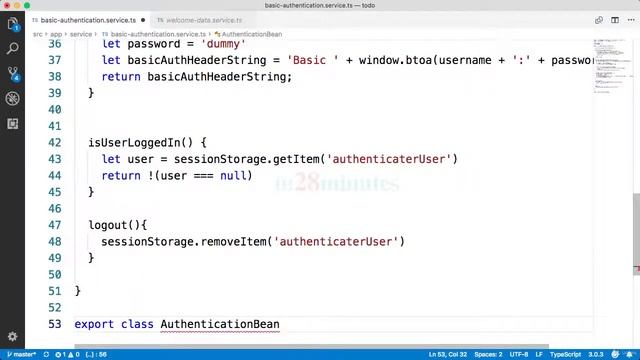
Task: Click the app breadcrumb
Action: tap(56, 34)
